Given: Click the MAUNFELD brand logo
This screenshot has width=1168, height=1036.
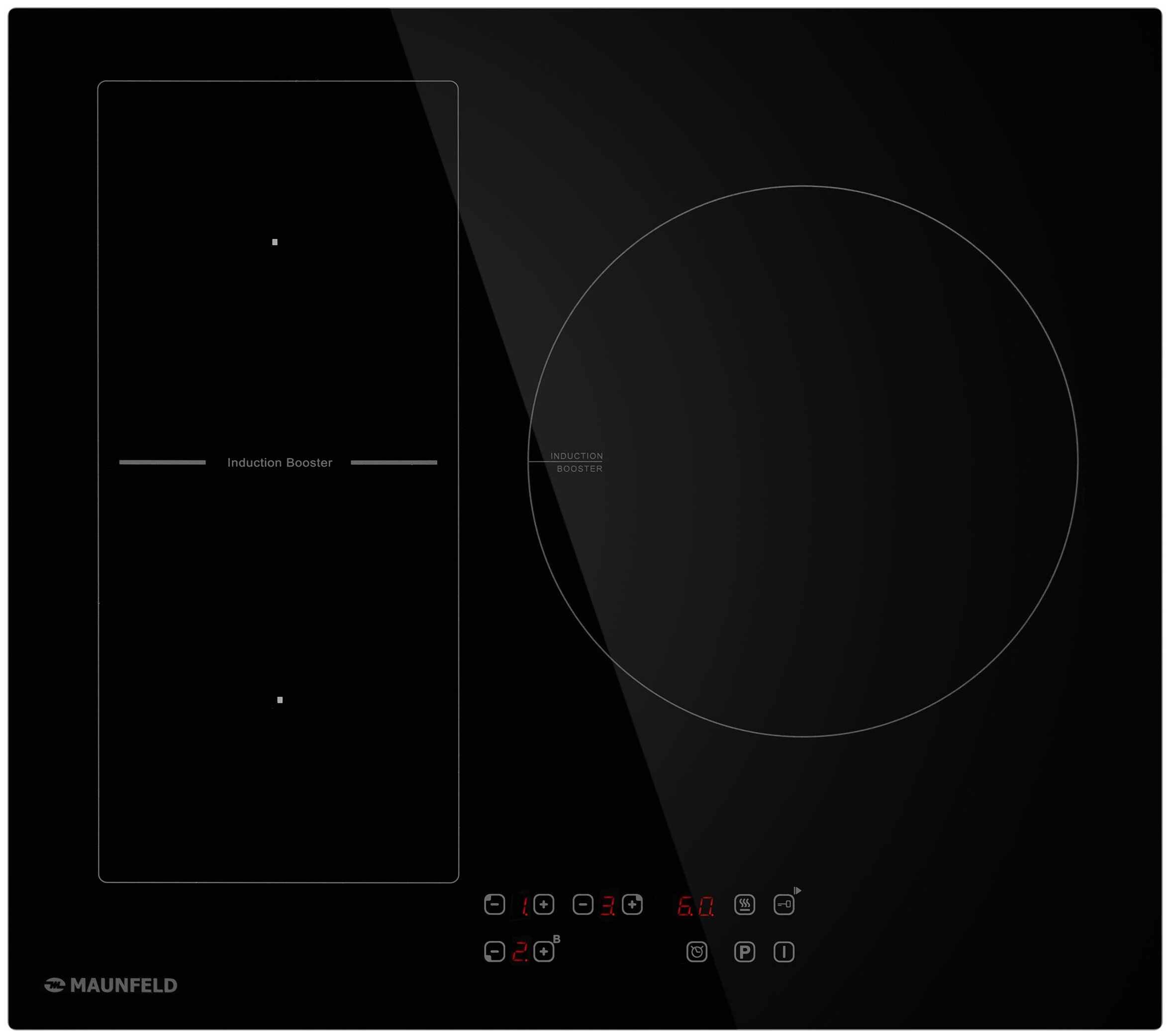Looking at the screenshot, I should (x=111, y=985).
